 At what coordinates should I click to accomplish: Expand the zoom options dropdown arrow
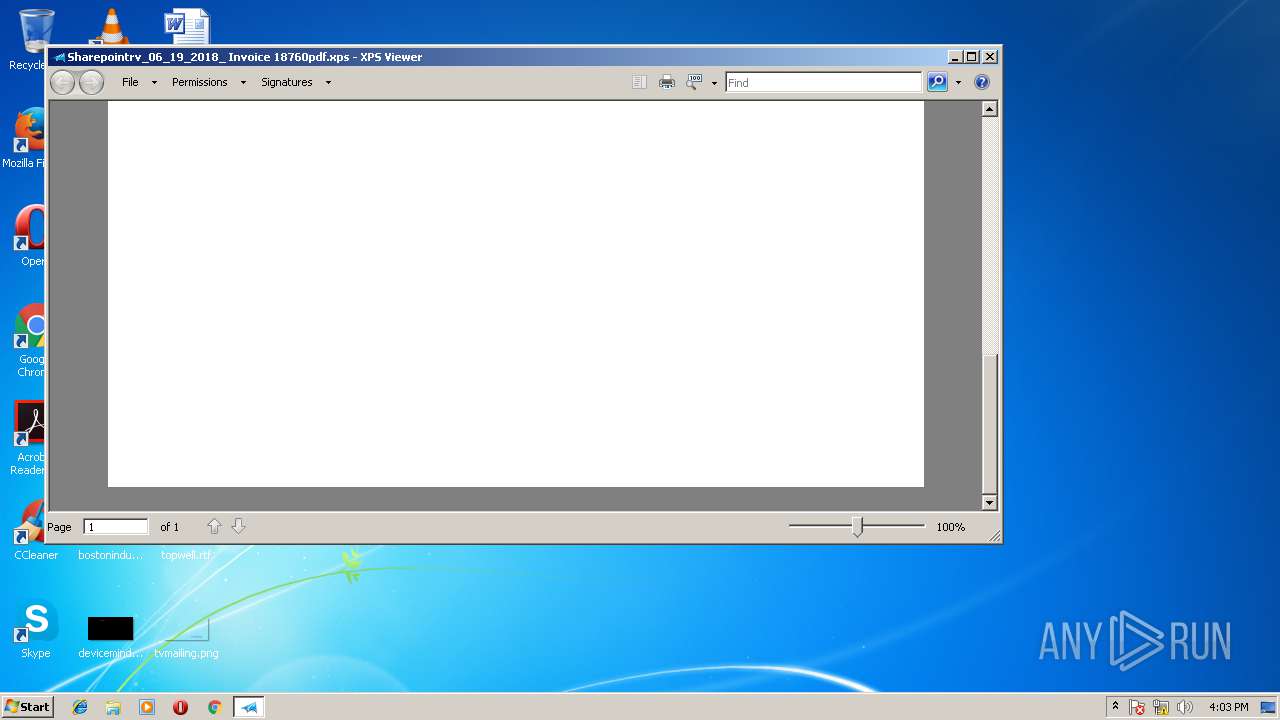(x=714, y=83)
